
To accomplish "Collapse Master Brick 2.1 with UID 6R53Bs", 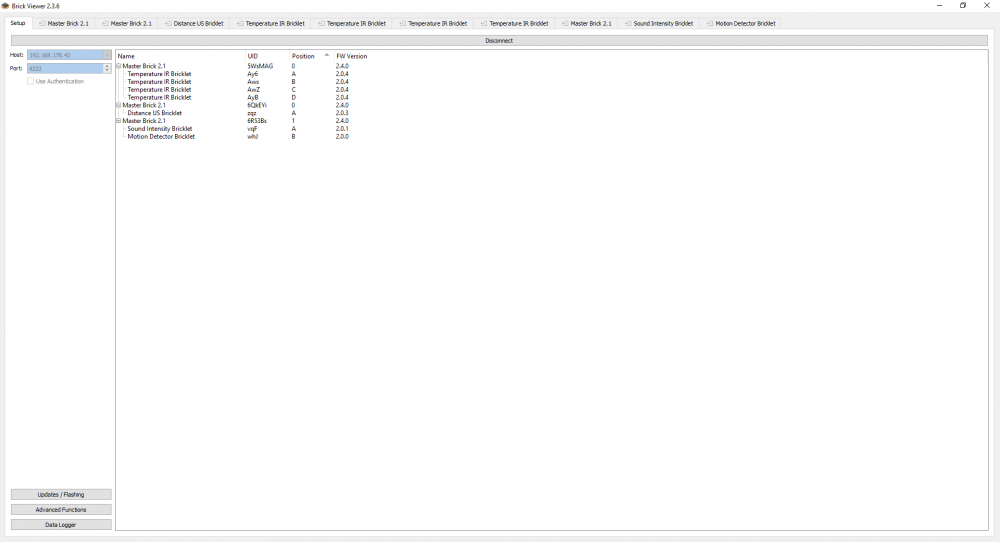I will (x=119, y=121).
